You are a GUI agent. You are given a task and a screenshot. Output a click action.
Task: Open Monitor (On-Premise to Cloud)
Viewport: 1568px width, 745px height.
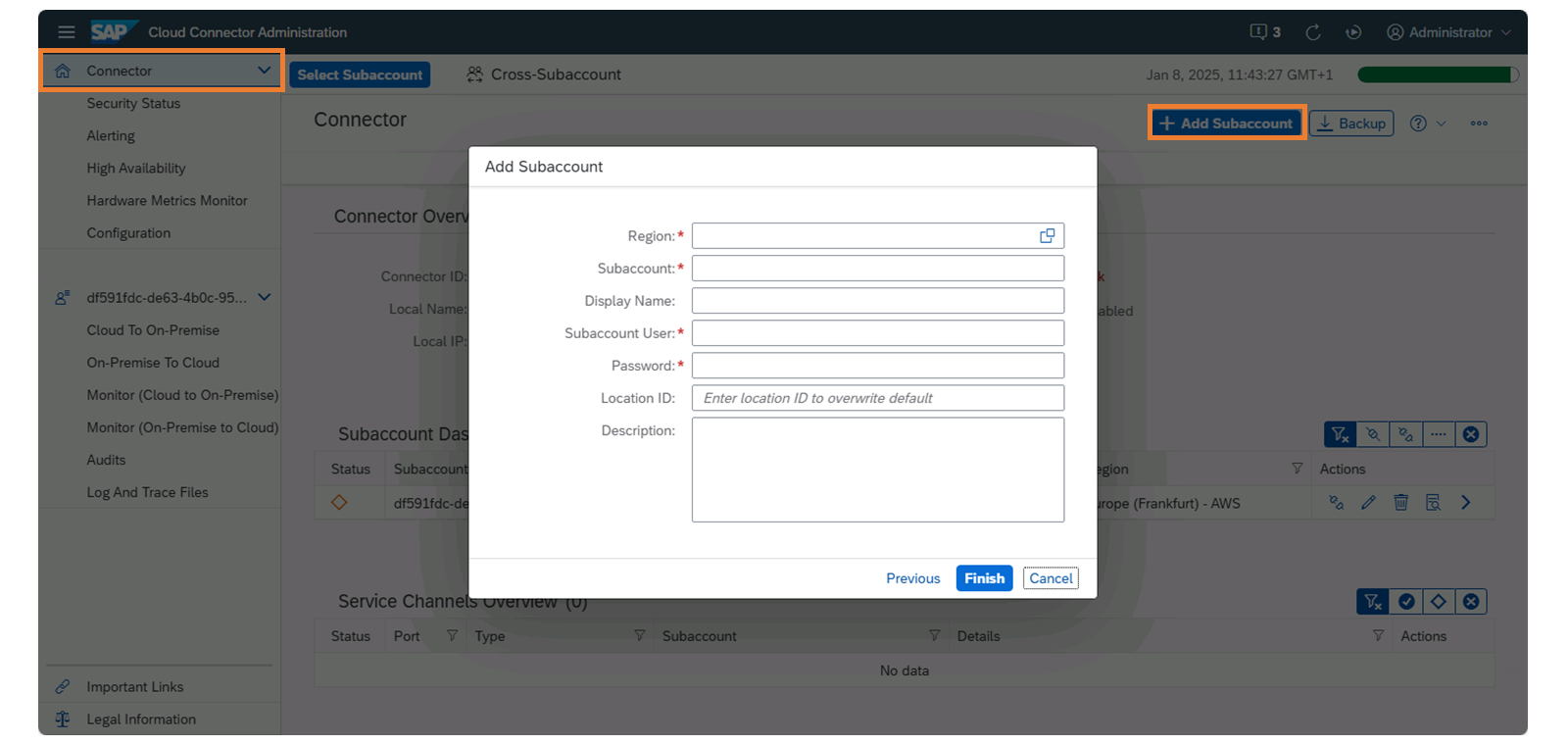pos(182,427)
